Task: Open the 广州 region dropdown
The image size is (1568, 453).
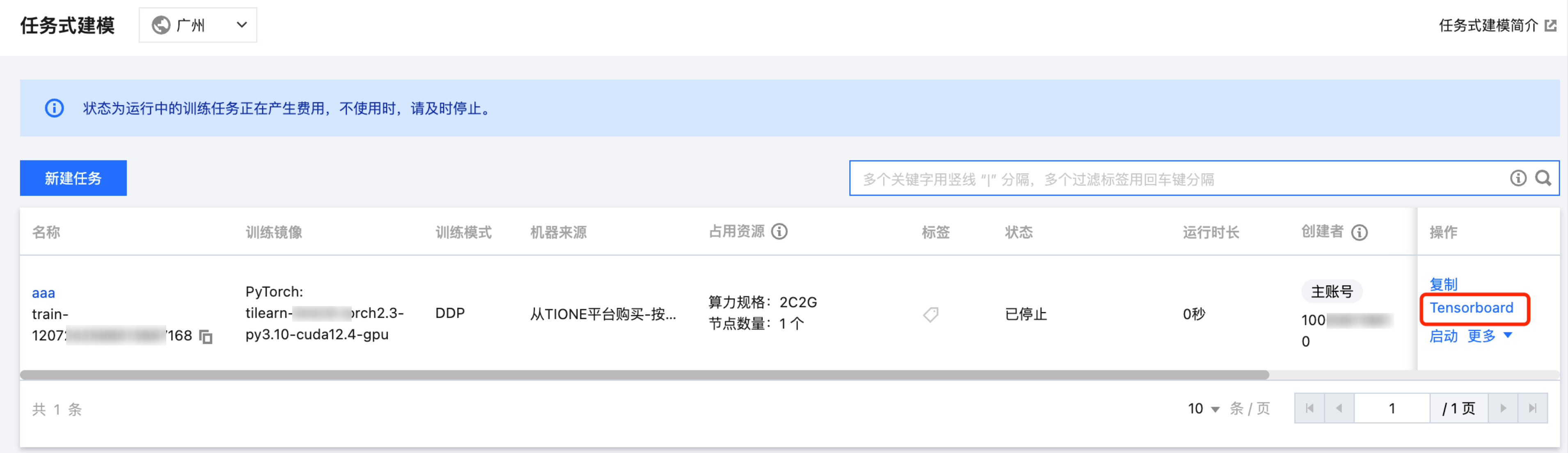Action: [x=198, y=25]
